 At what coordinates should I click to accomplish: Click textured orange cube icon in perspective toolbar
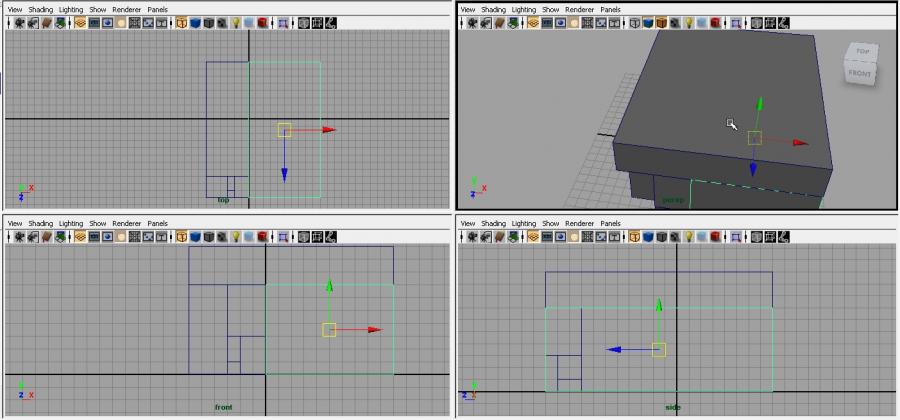[x=662, y=23]
